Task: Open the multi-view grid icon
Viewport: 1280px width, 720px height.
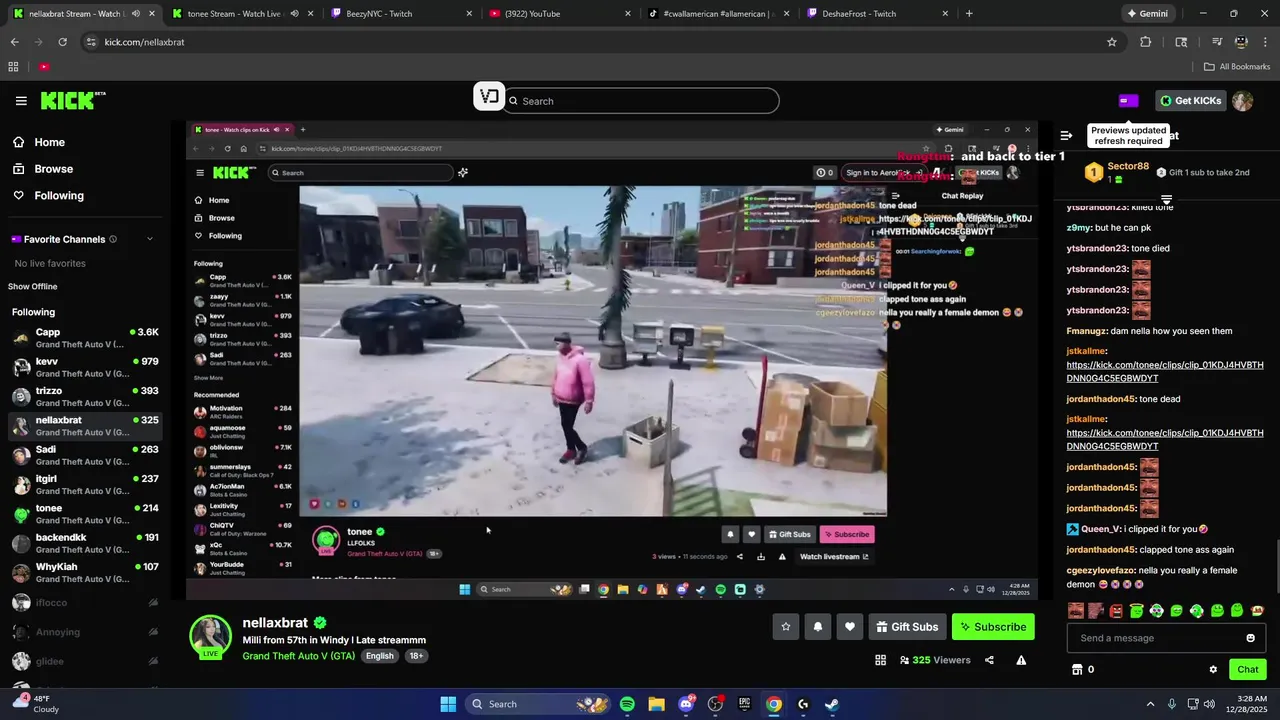Action: (880, 660)
